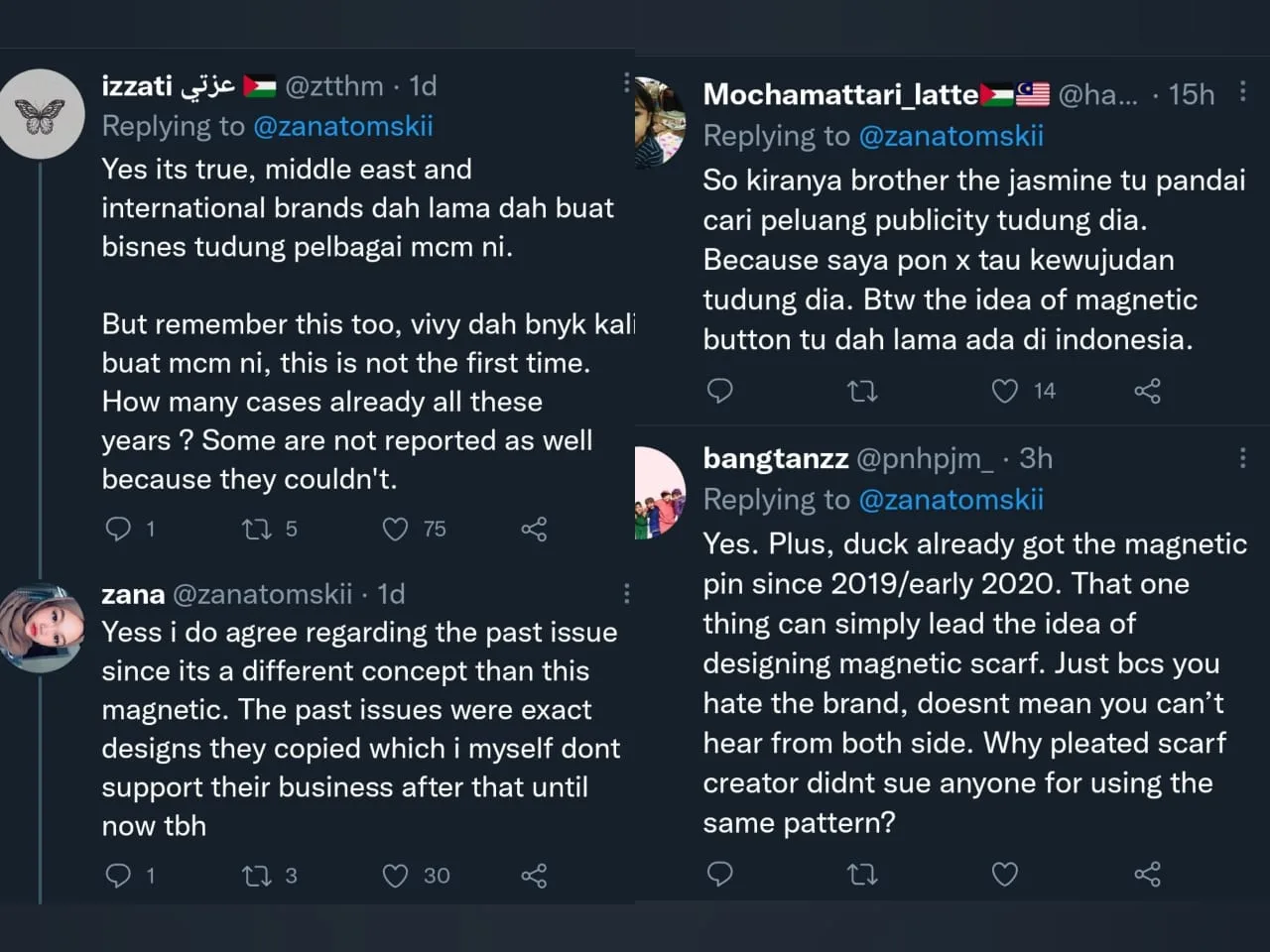Open @zanatomskii link in izzati's reply
Image resolution: width=1270 pixels, height=952 pixels.
point(343,126)
